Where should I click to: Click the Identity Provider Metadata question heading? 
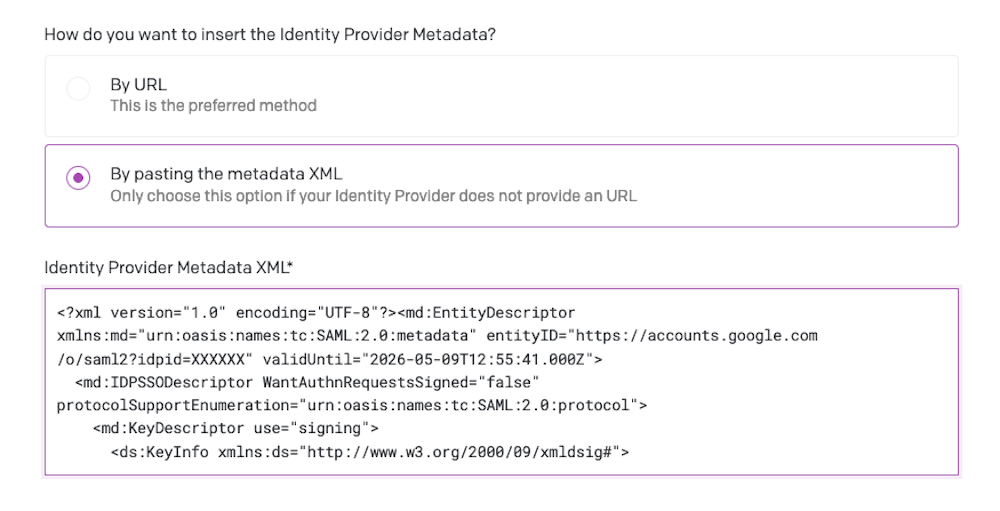[x=270, y=34]
